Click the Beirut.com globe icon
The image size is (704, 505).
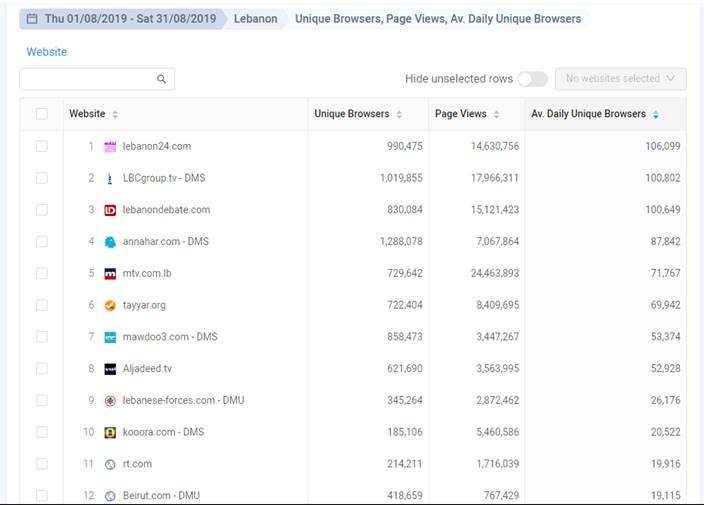pyautogui.click(x=110, y=496)
